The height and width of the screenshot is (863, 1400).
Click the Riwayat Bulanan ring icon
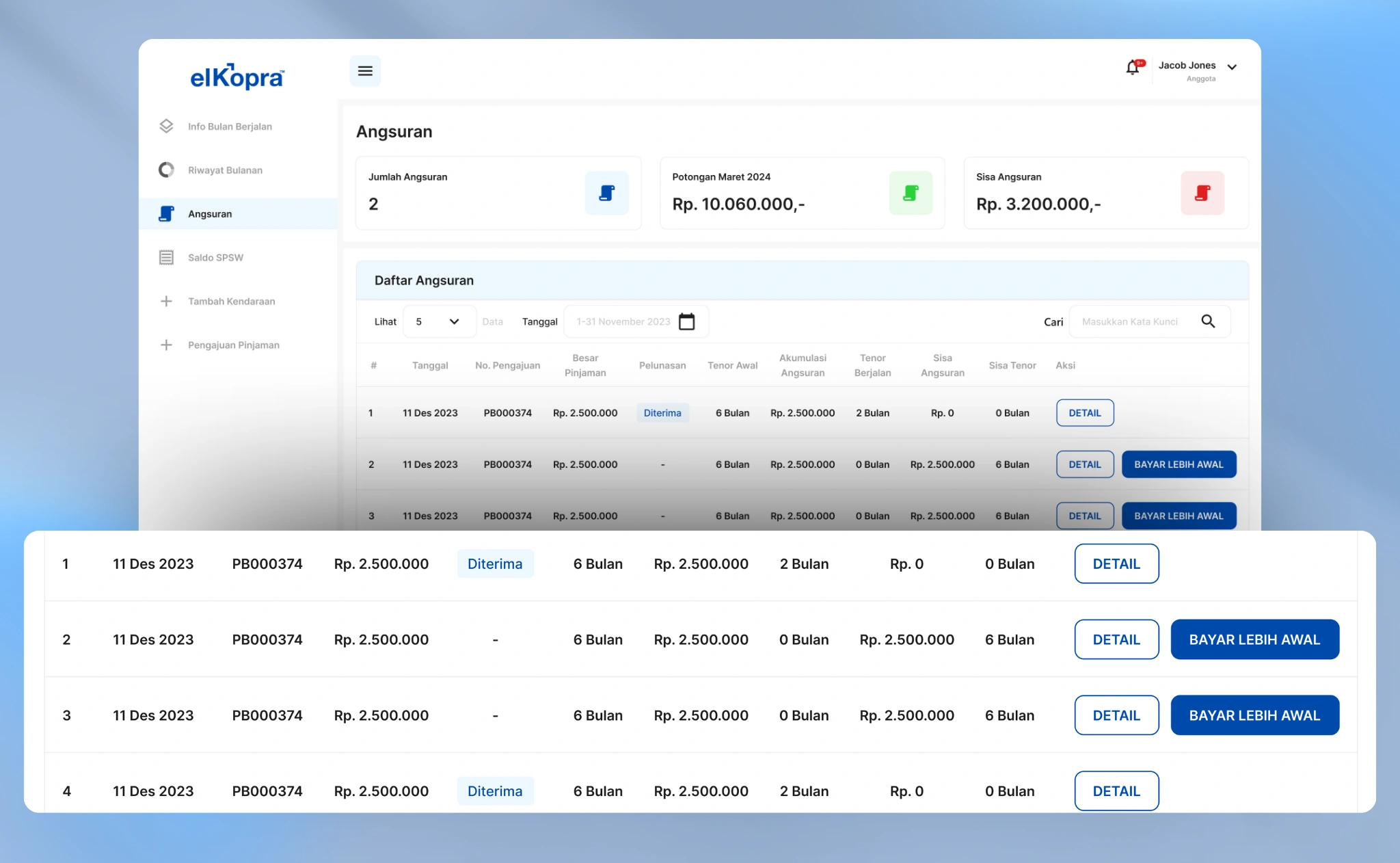[x=166, y=170]
